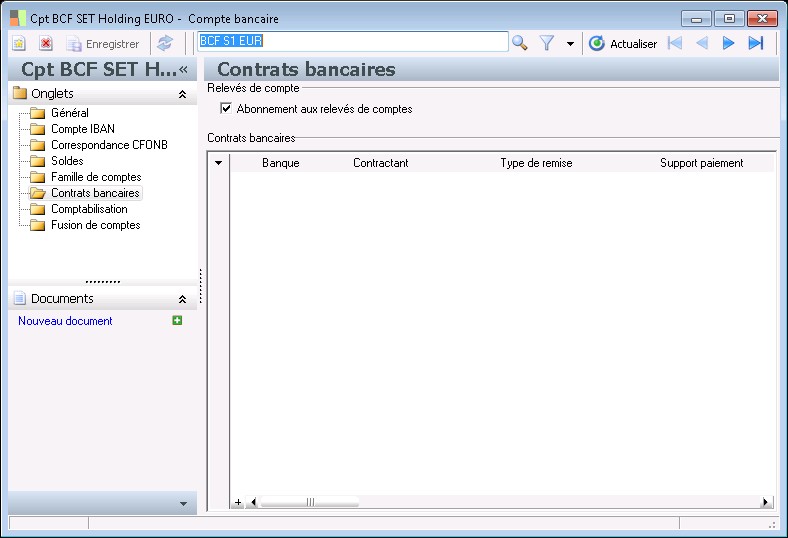This screenshot has height=538, width=788.
Task: Select the Contrats bancaires tree item
Action: point(95,193)
